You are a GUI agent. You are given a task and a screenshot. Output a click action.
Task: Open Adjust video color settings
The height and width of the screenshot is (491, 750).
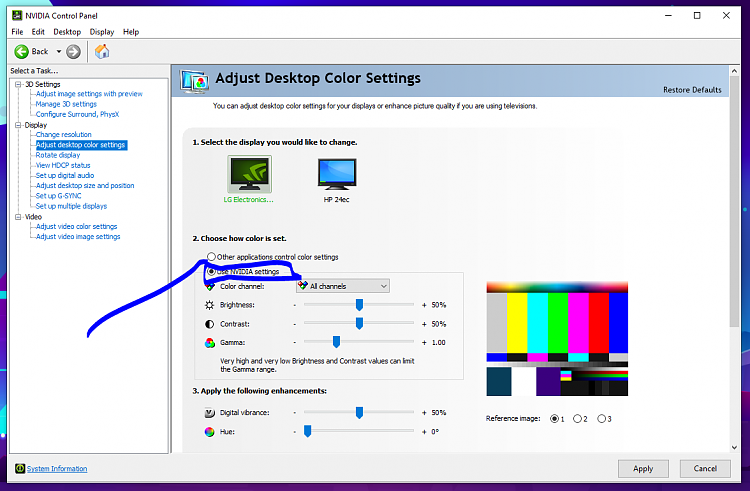click(77, 226)
